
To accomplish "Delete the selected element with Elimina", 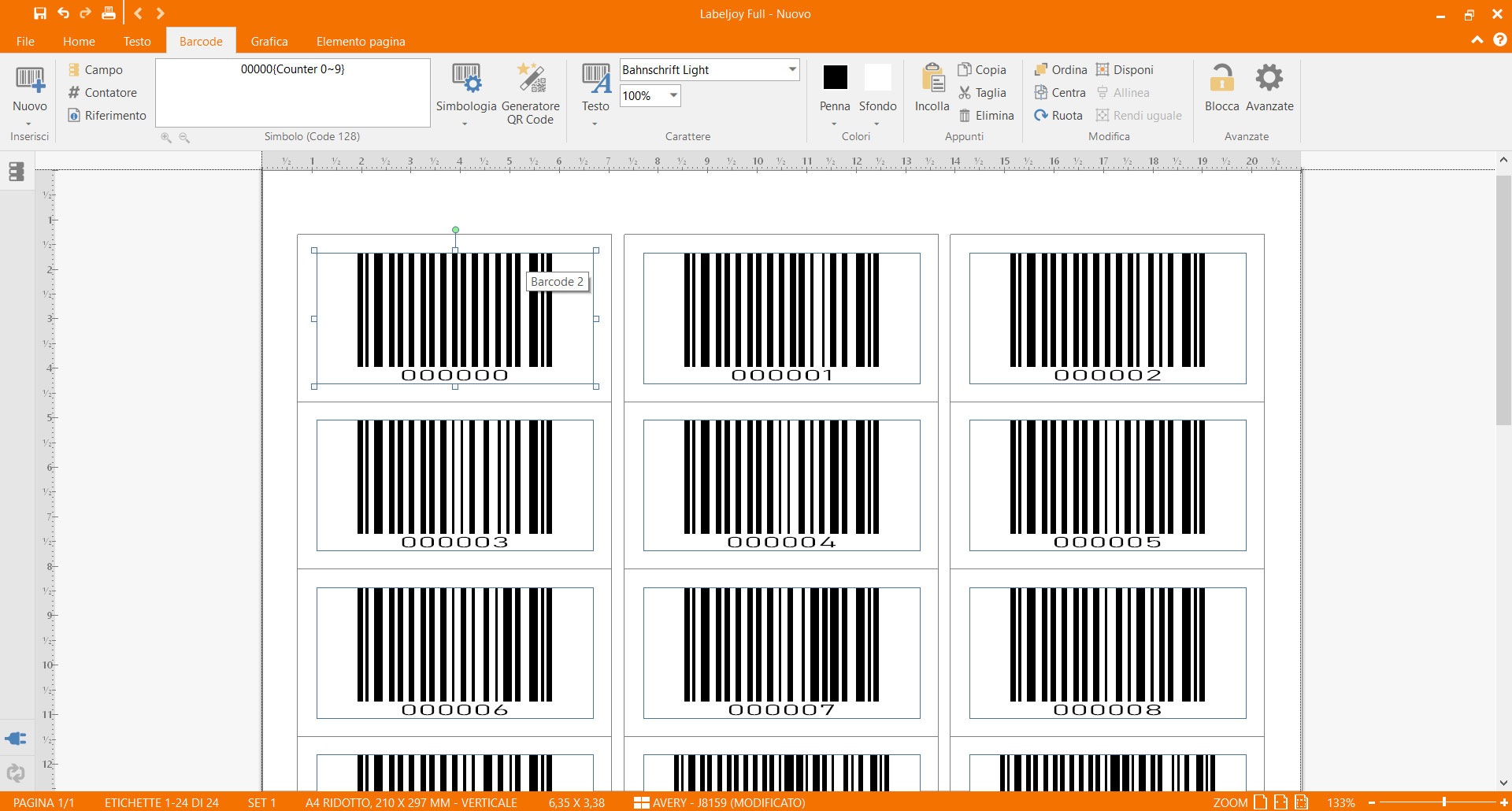I will click(x=986, y=116).
